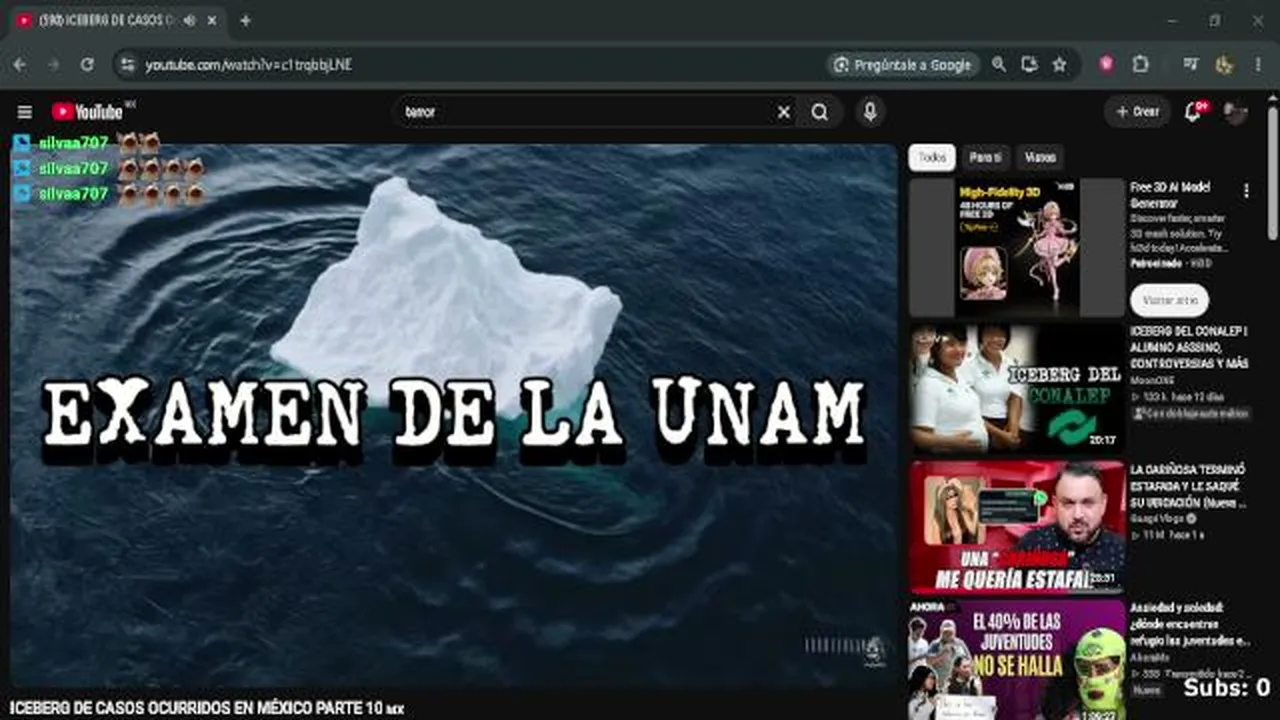
Task: Close the ICEBERG DE CASOS browser tab
Action: [213, 20]
